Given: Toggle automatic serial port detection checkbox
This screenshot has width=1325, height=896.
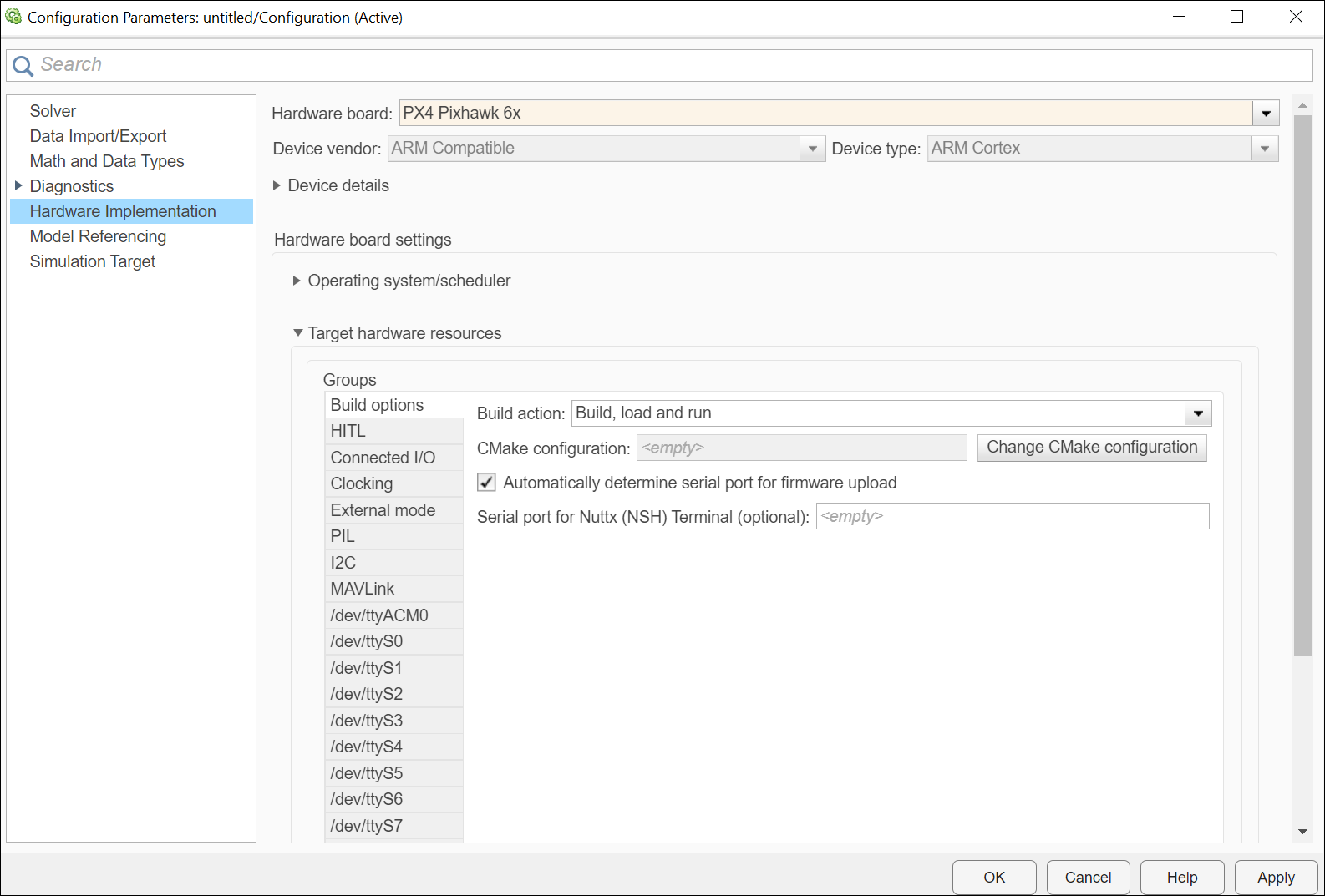Looking at the screenshot, I should (486, 483).
